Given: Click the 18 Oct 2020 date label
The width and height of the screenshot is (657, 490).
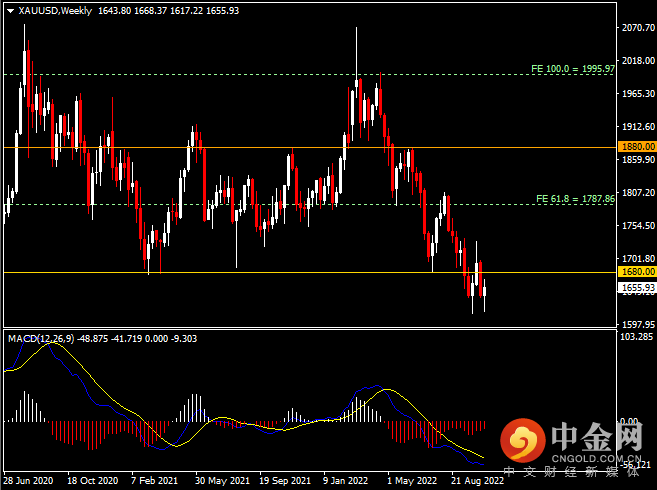Looking at the screenshot, I should point(93,481).
